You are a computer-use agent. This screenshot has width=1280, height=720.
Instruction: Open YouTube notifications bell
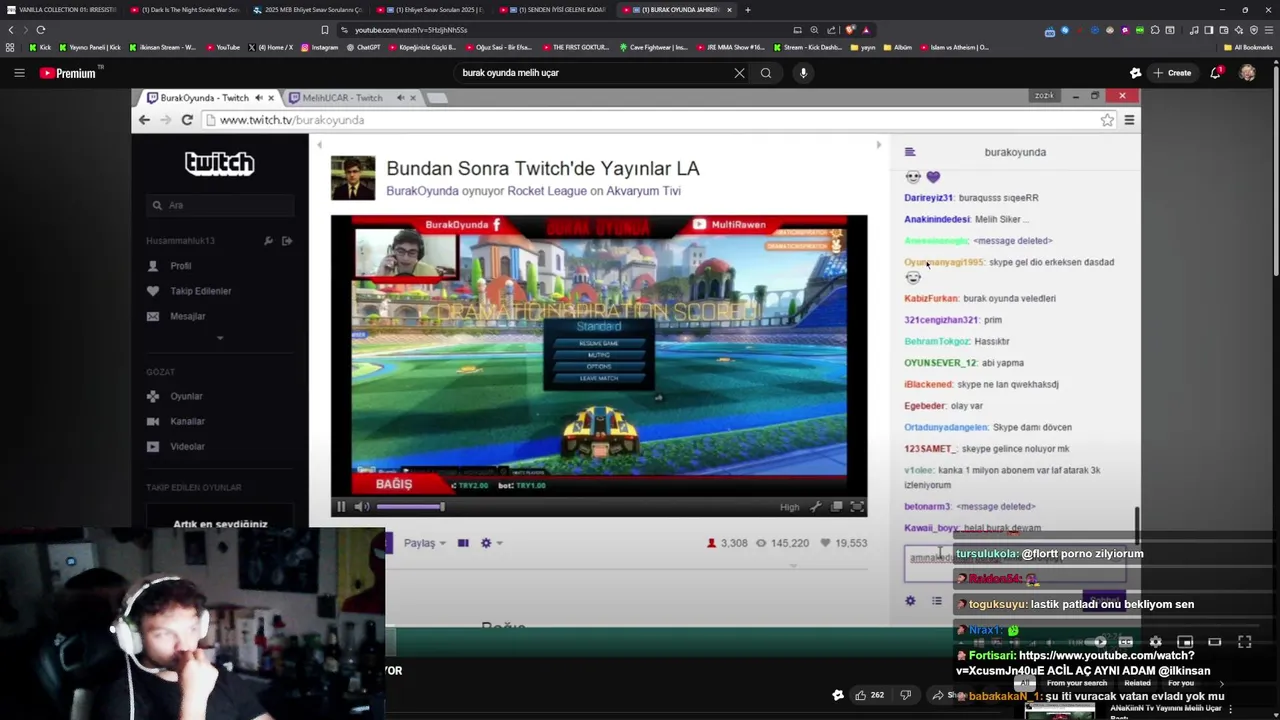[x=1216, y=73]
